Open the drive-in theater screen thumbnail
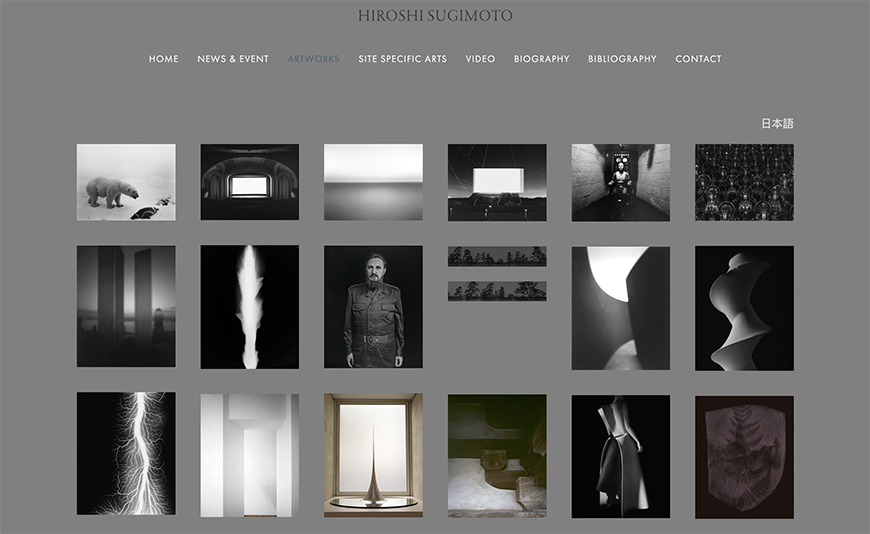 tap(497, 183)
